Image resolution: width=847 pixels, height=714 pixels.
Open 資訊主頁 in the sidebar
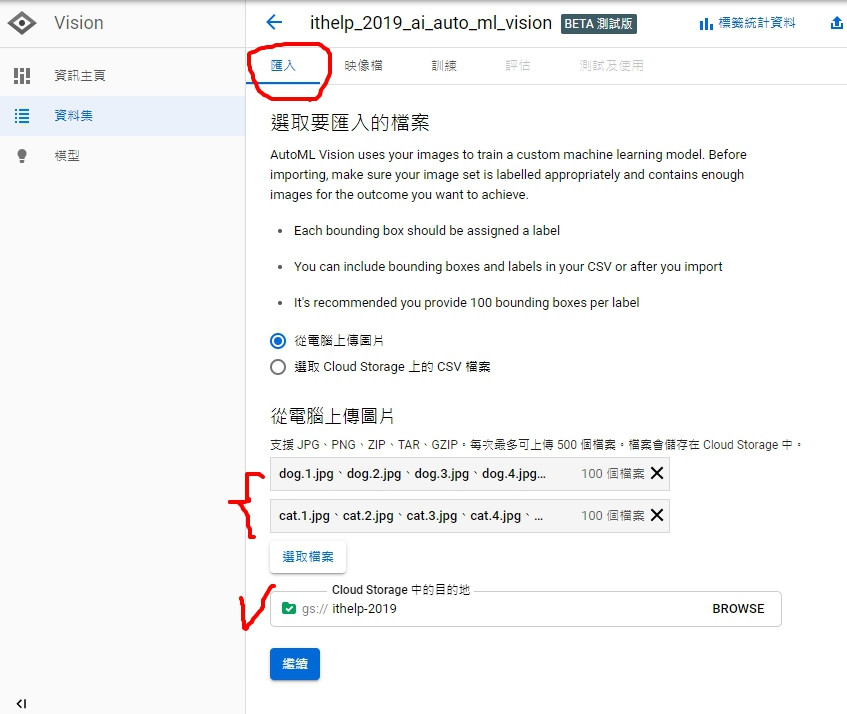(x=80, y=76)
